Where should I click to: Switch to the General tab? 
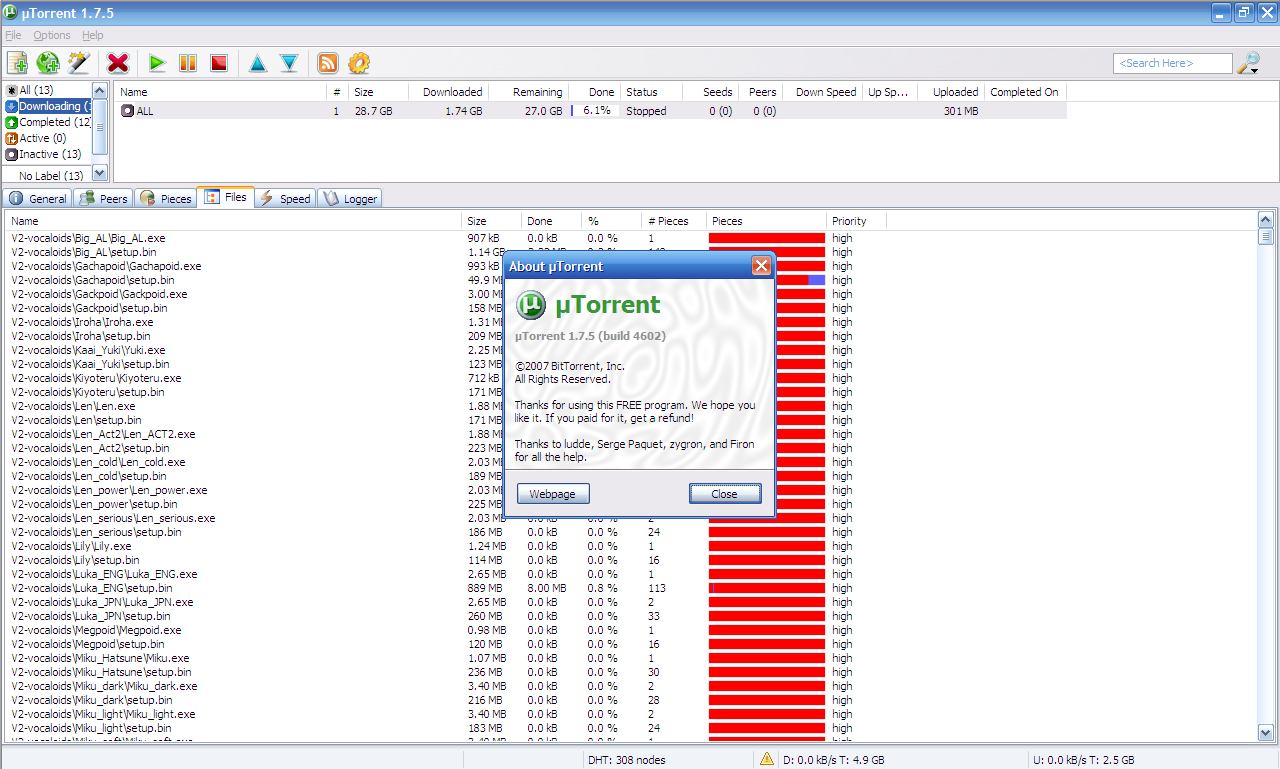coord(38,198)
